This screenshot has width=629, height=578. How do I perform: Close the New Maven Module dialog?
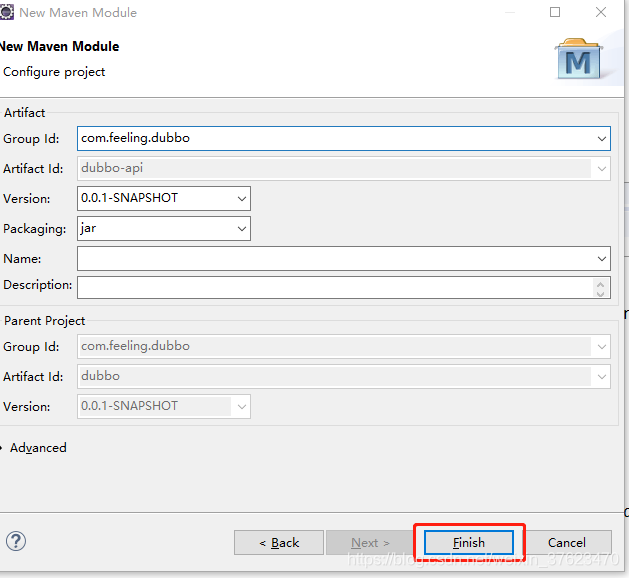tap(601, 12)
